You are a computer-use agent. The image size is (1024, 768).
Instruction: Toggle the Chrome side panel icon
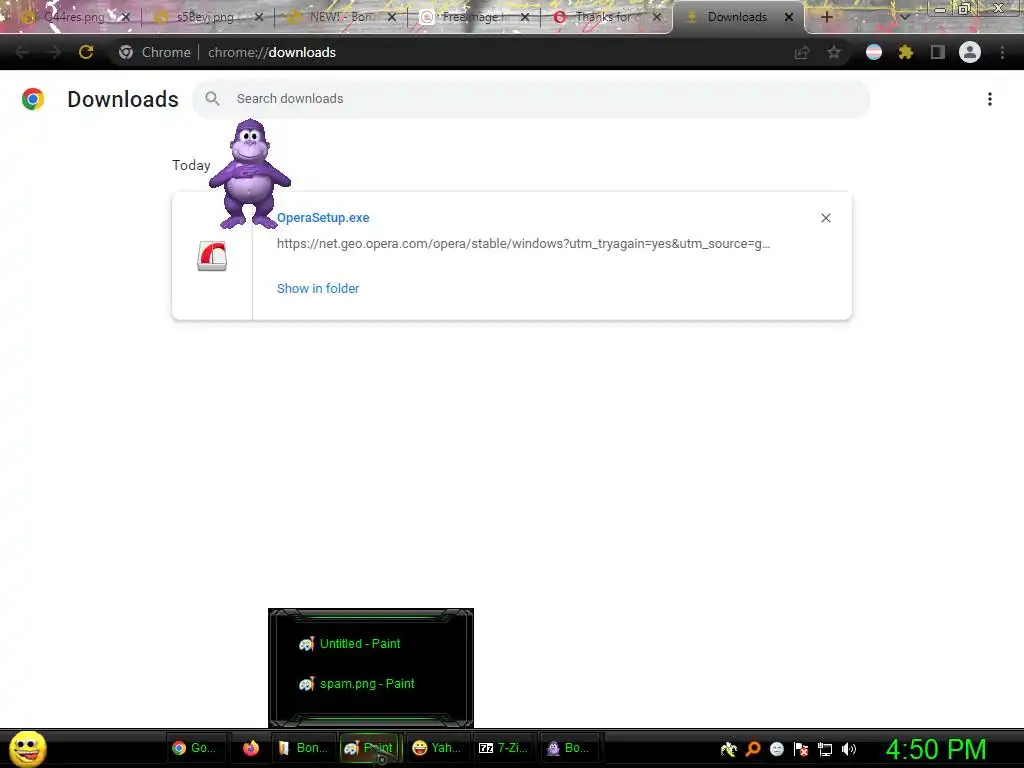pyautogui.click(x=938, y=52)
